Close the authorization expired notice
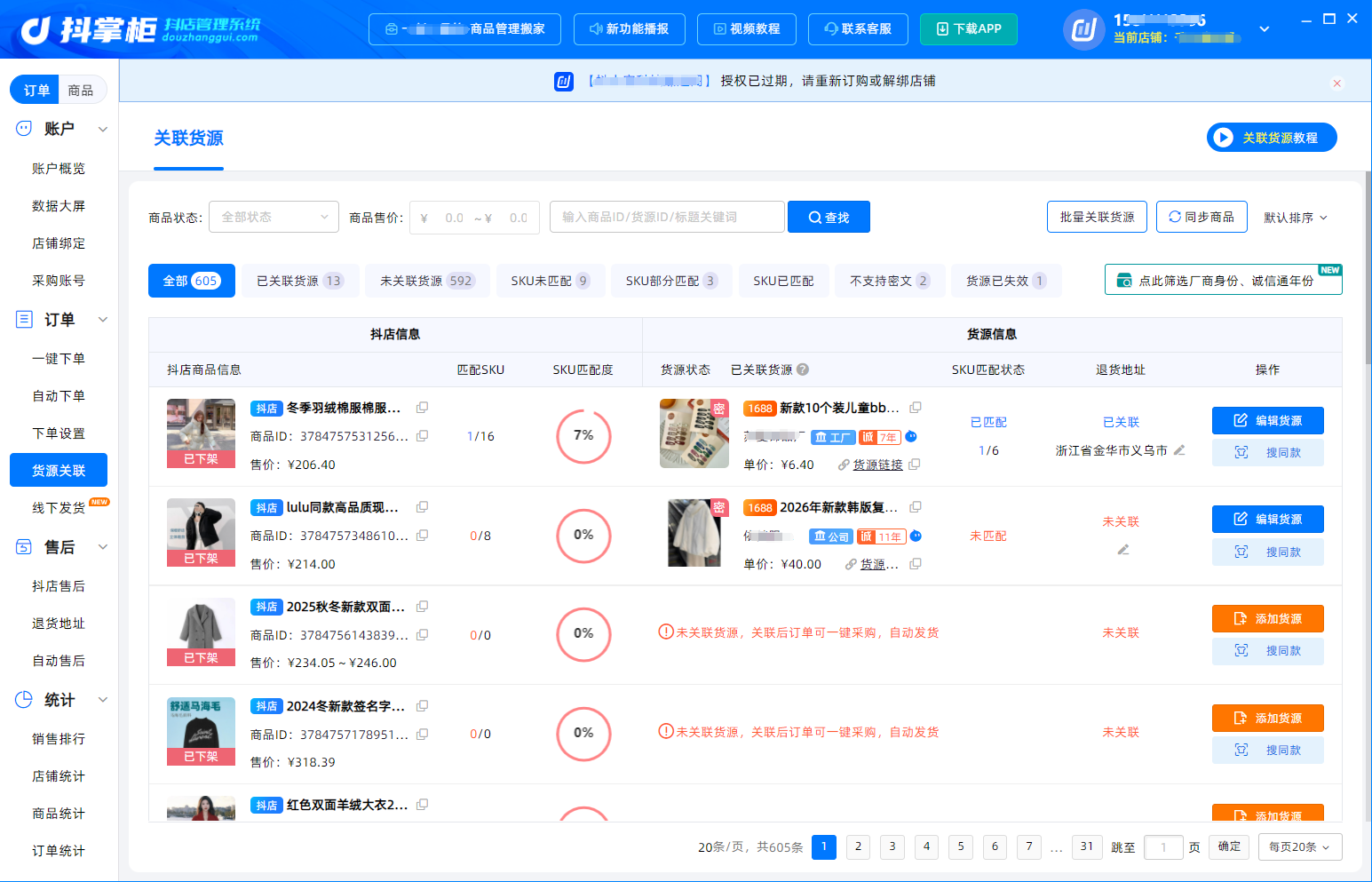 pyautogui.click(x=1337, y=83)
